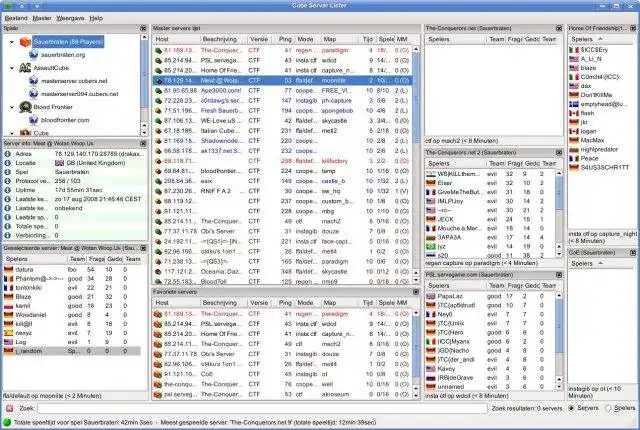The width and height of the screenshot is (640, 430).
Task: Click the green status icon in status bar
Action: click(x=7, y=422)
